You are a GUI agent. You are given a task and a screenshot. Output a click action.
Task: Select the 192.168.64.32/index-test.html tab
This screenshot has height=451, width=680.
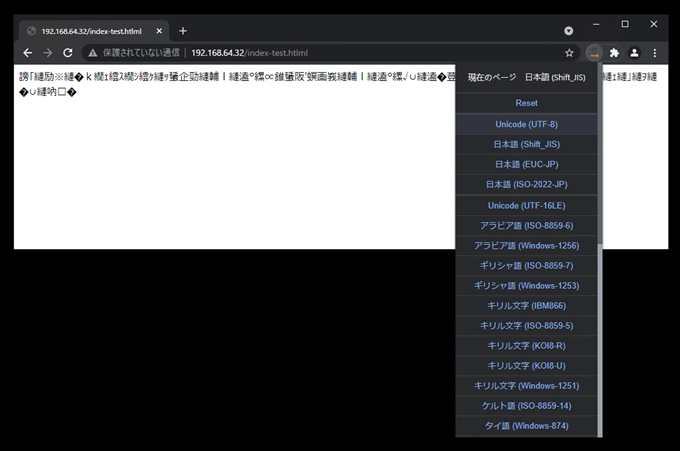point(94,31)
